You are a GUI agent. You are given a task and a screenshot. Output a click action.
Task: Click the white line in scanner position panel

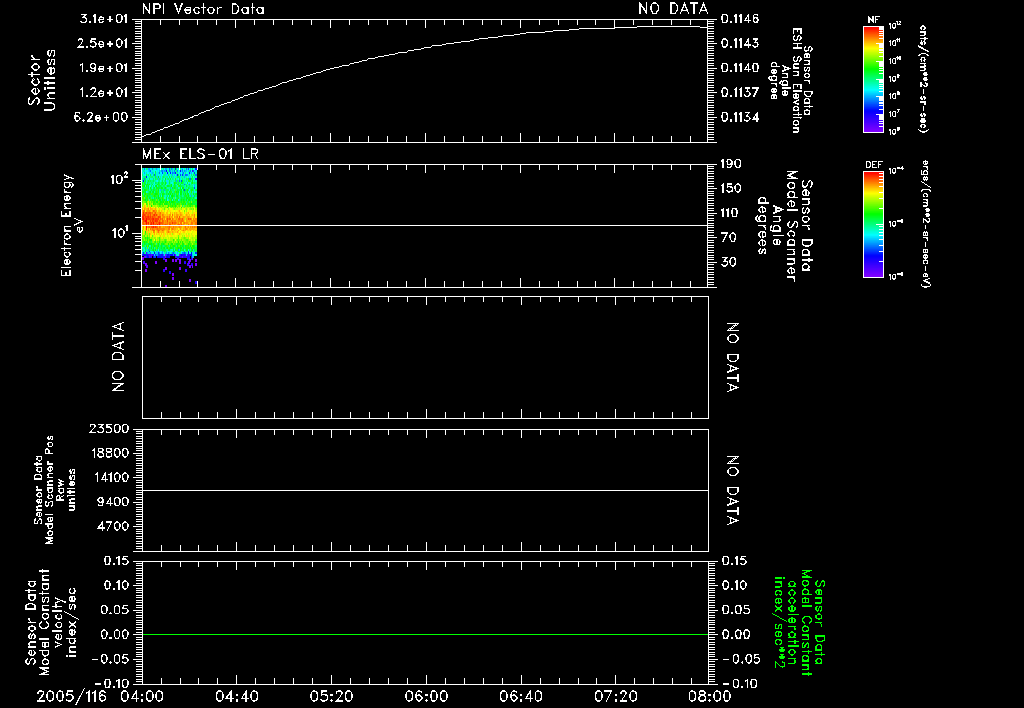pos(425,490)
